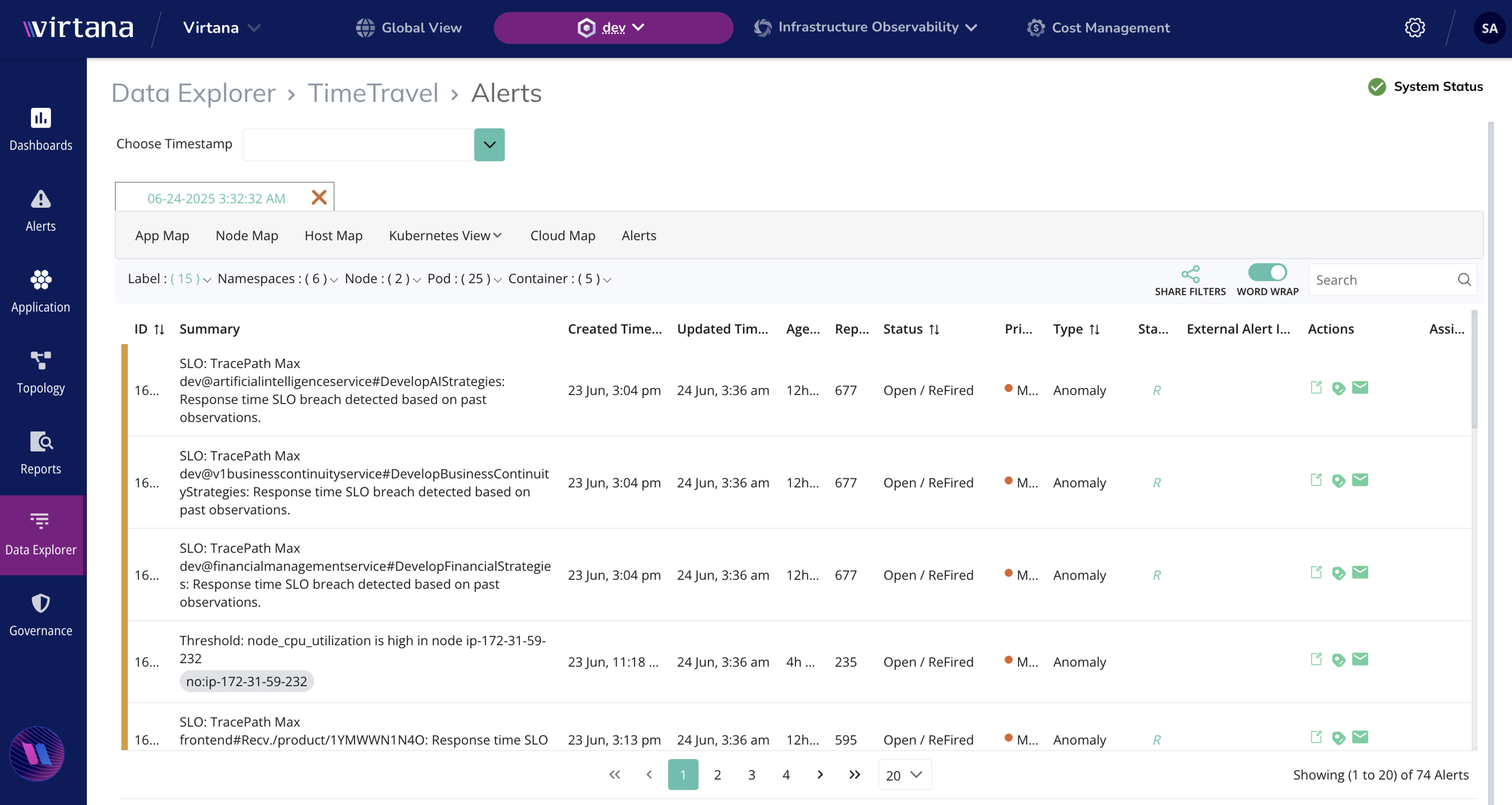Screen dimensions: 1512x805
Task: Go to page 3 of alerts
Action: coord(751,775)
